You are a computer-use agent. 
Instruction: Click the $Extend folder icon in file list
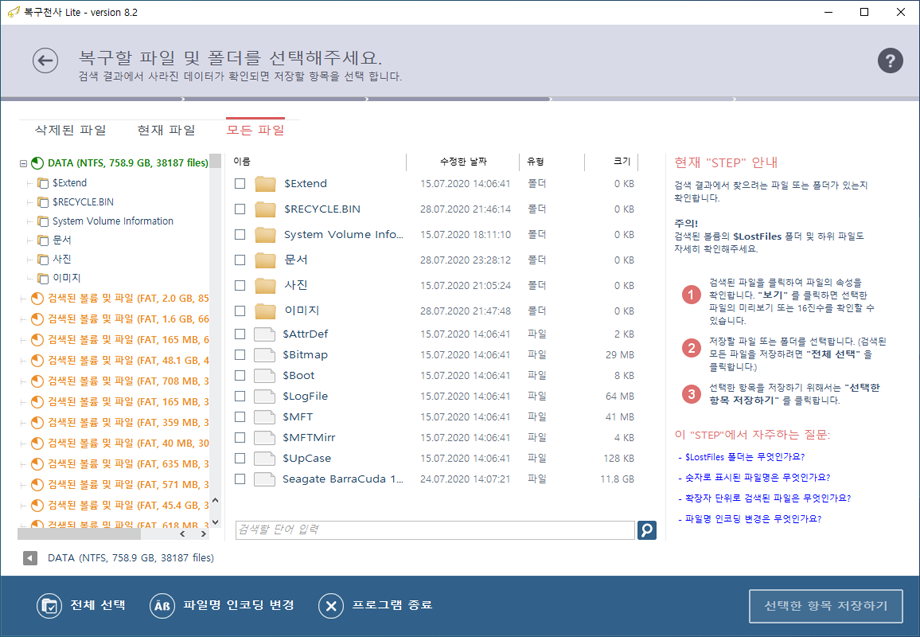tap(265, 184)
